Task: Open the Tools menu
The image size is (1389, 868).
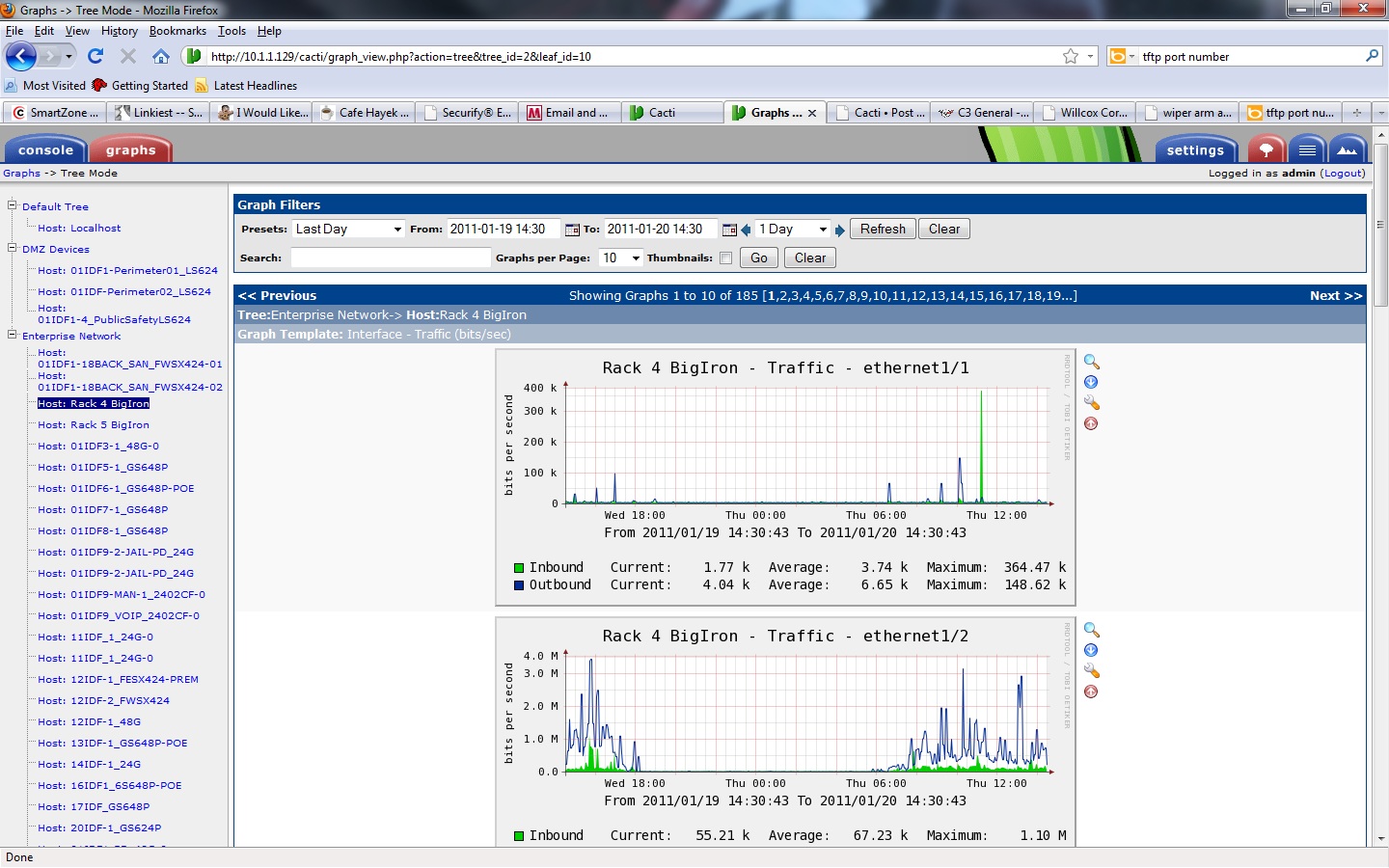Action: pos(231,31)
